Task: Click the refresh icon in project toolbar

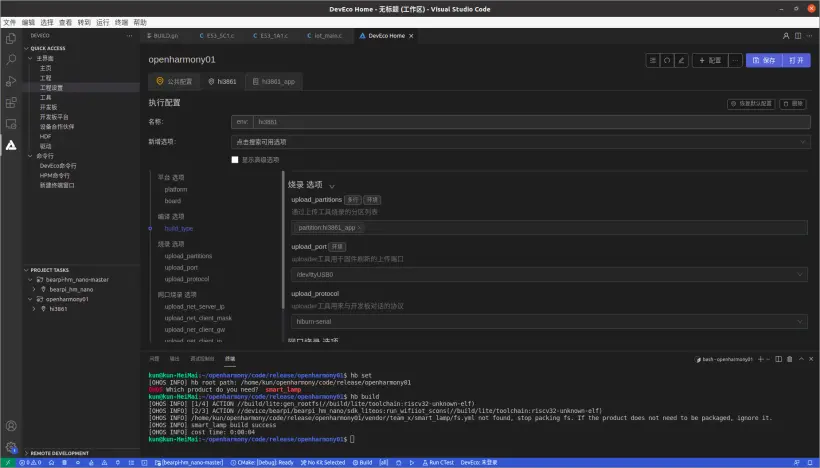Action: [x=667, y=61]
